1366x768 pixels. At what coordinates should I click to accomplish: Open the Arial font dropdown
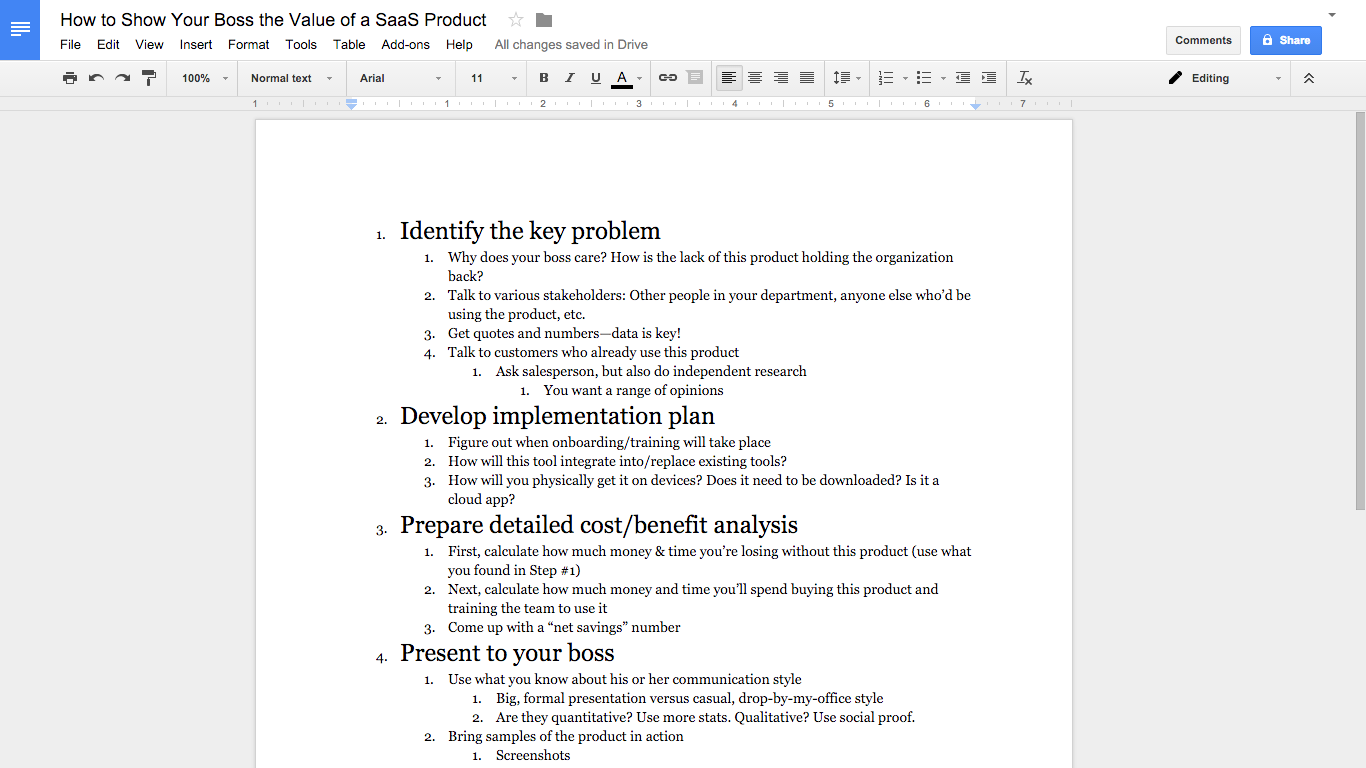pos(401,78)
